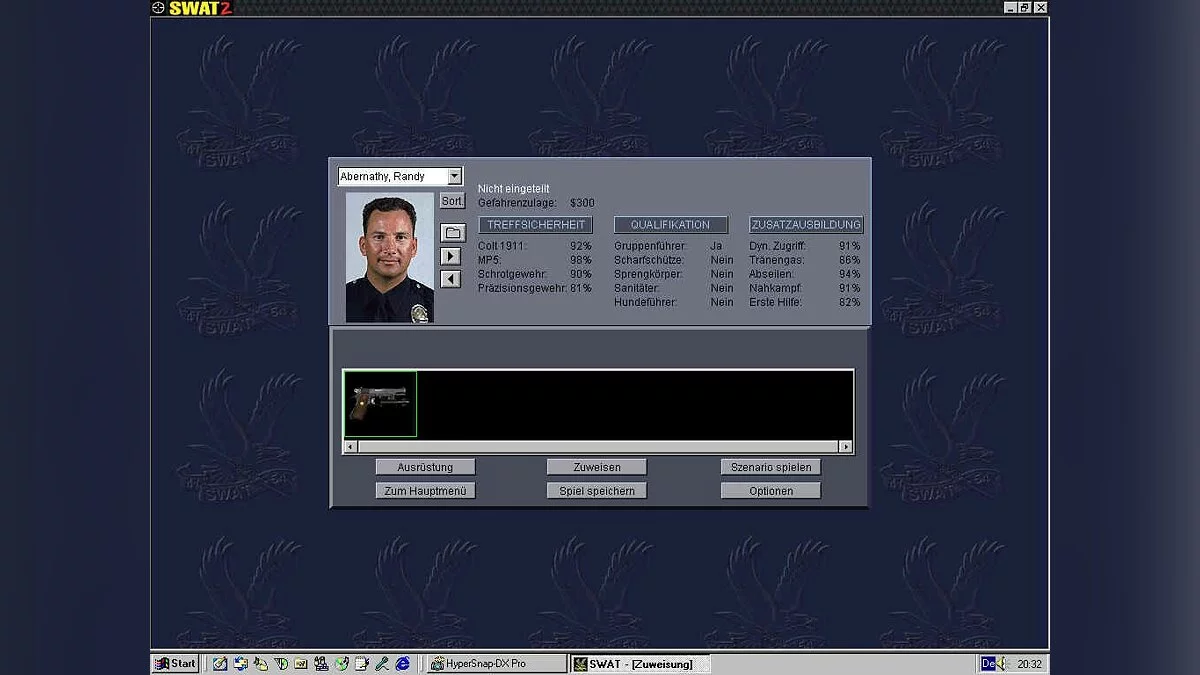Viewport: 1200px width, 675px height.
Task: Go to previous officer with left arrow
Action: click(451, 279)
